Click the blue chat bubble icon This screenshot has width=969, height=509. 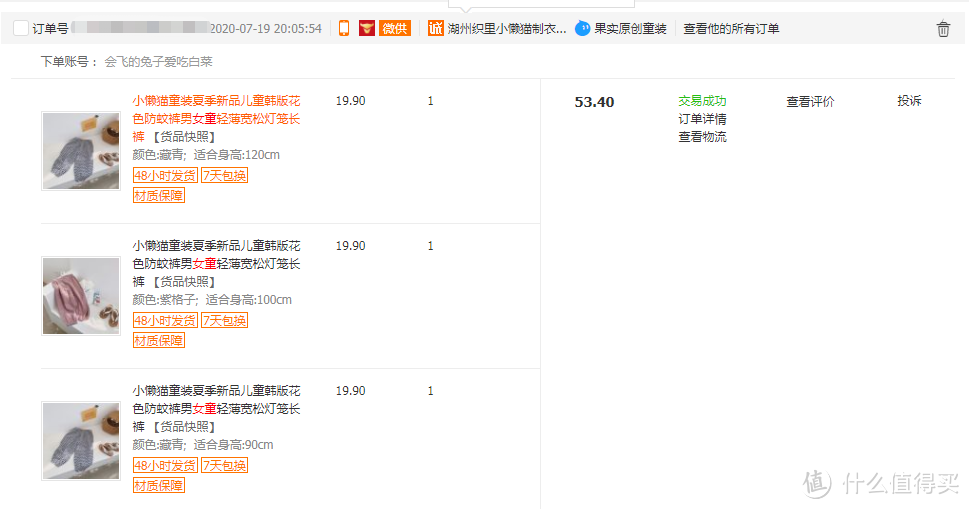coord(582,28)
